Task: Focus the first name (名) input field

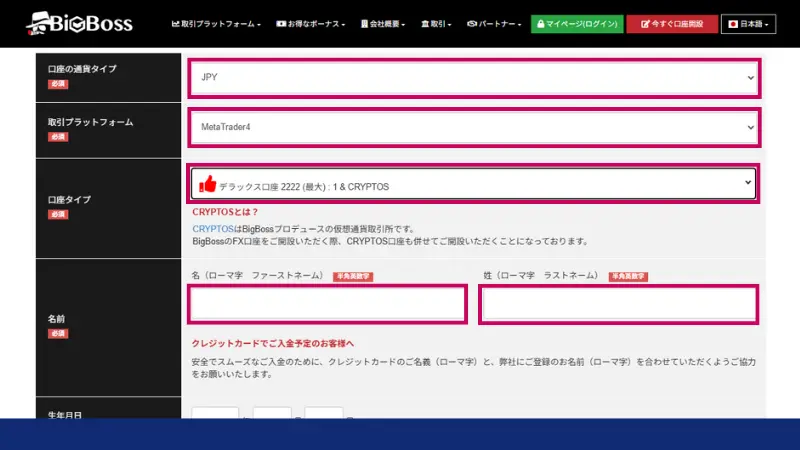Action: tap(327, 304)
